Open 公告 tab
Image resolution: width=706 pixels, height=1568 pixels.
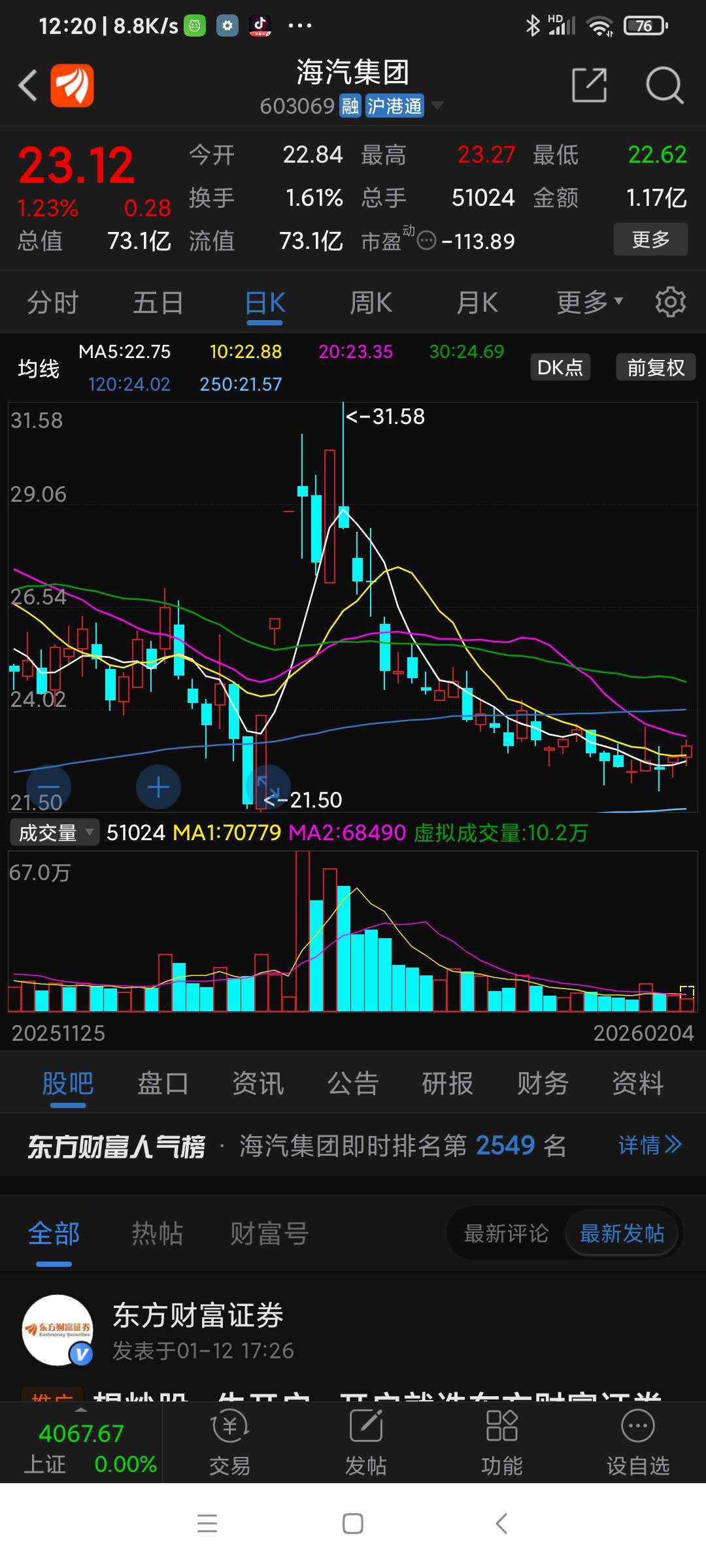point(353,1083)
